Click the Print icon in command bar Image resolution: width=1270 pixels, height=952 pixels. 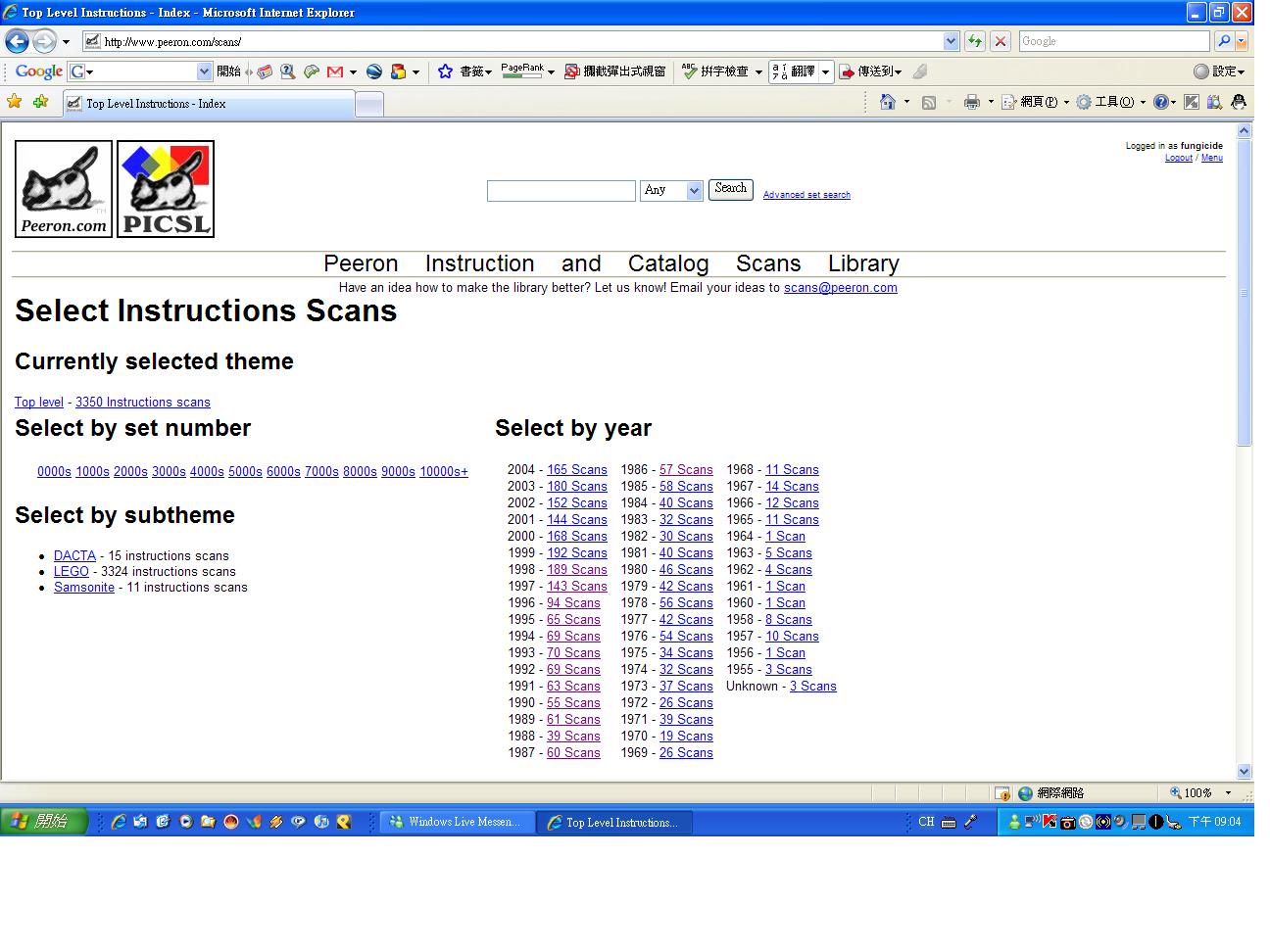click(x=971, y=102)
